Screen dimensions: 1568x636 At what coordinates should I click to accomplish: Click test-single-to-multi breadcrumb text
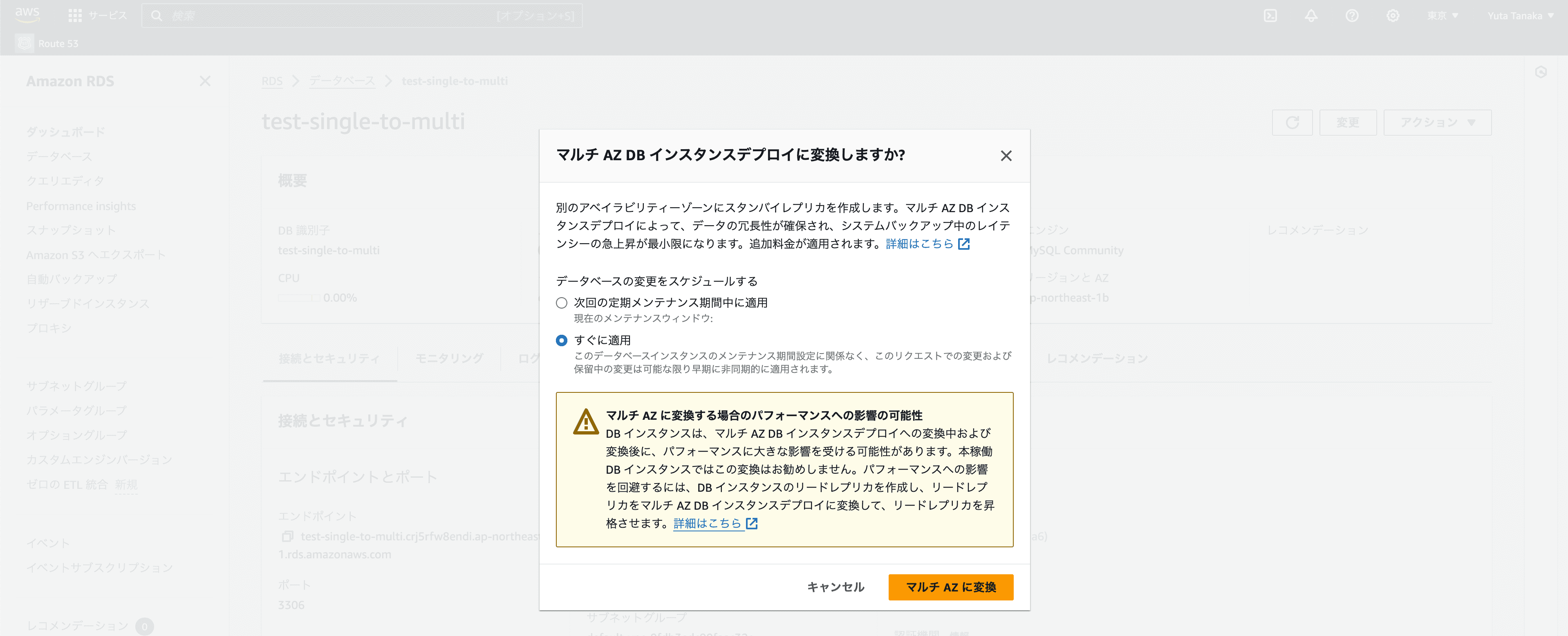(x=454, y=81)
